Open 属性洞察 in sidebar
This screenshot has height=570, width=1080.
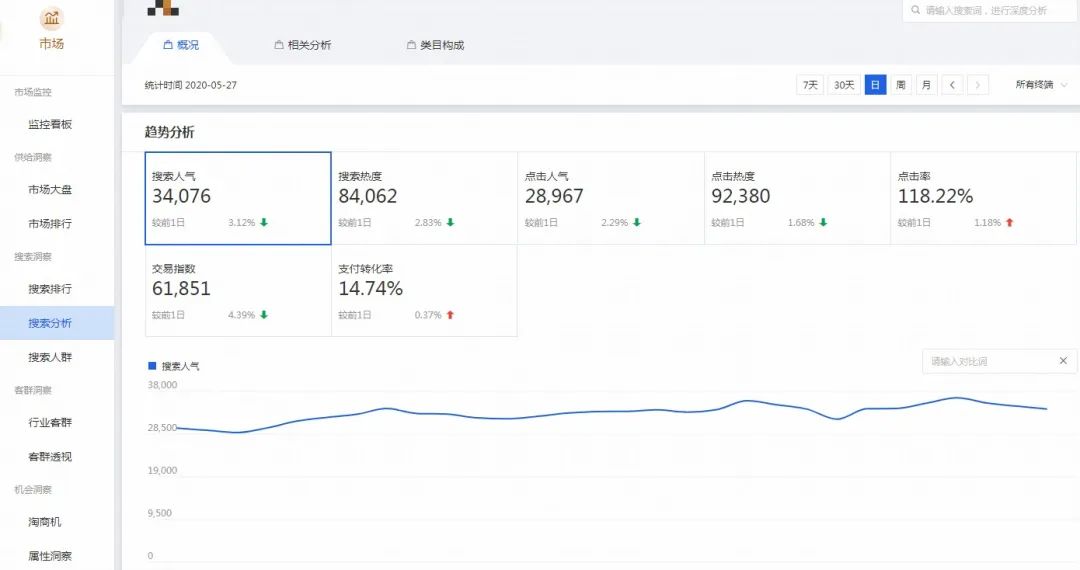tap(50, 556)
